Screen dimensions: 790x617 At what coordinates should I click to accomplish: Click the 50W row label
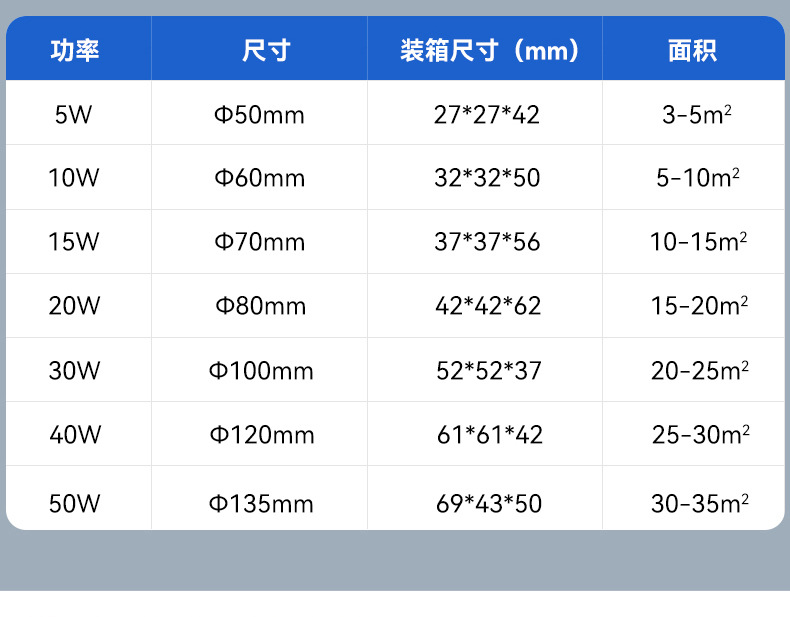coord(74,503)
